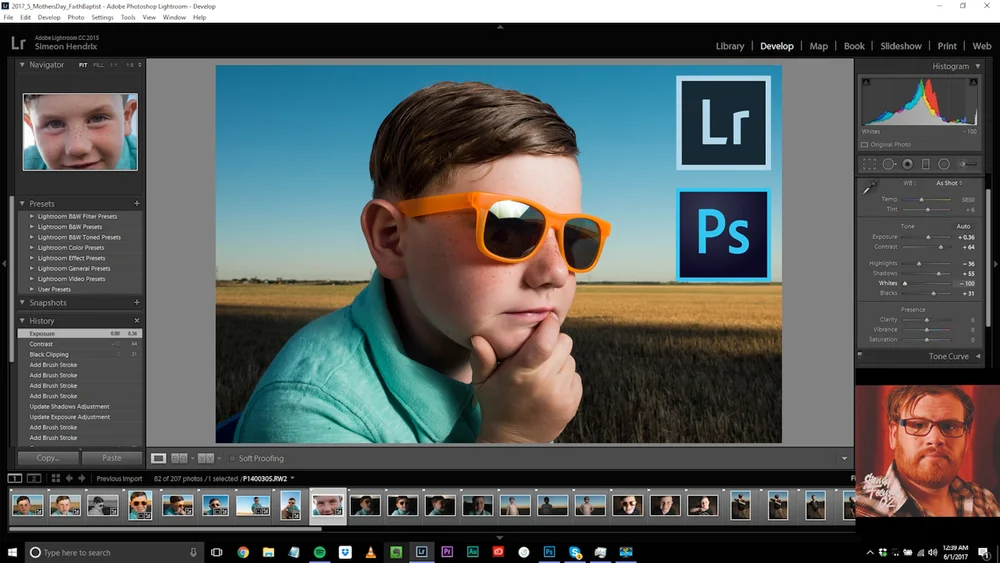1000x563 pixels.
Task: Expand the Tone Curve panel
Action: pos(978,356)
